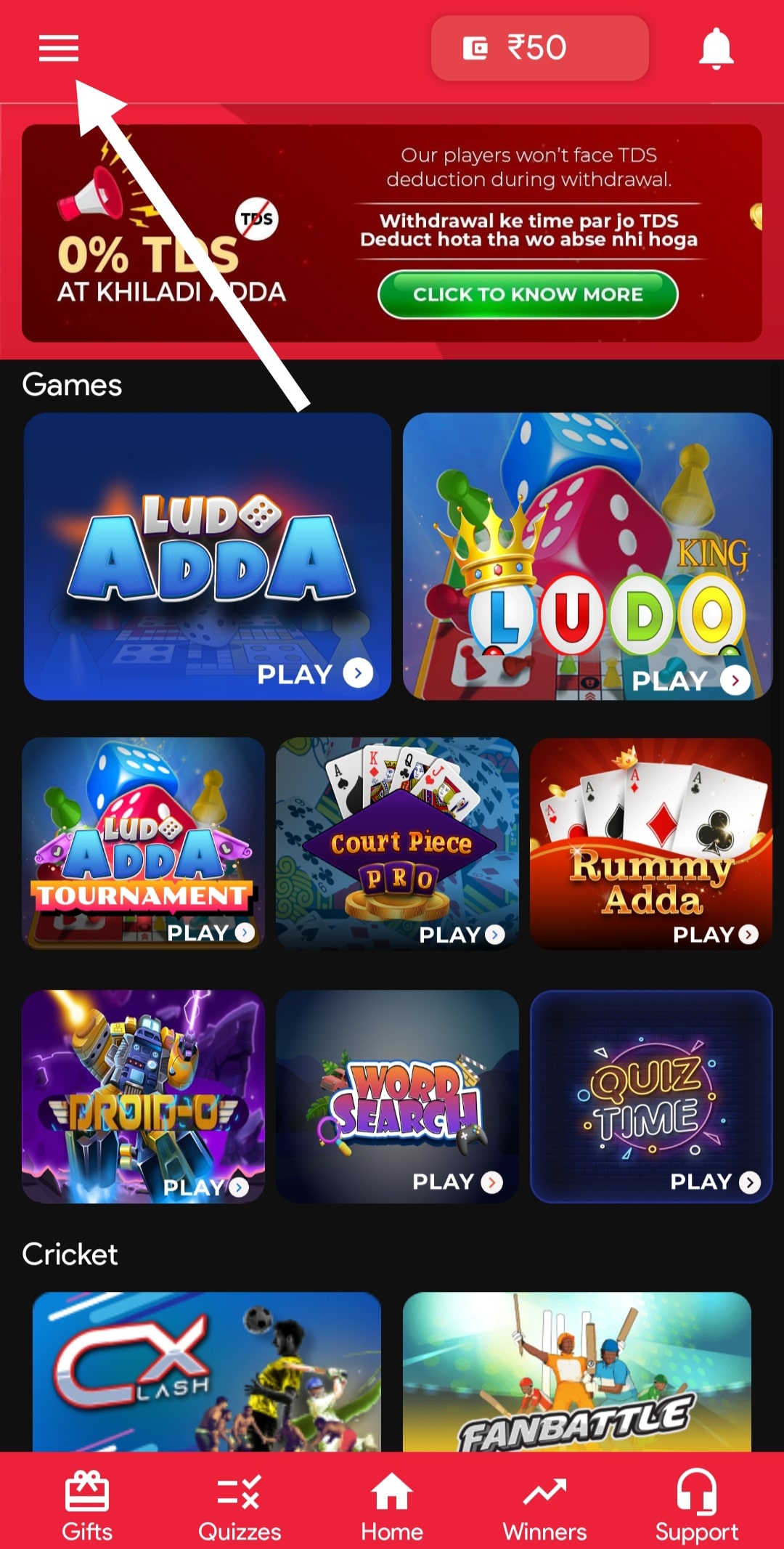Open the Clash cricket tile

point(207,1371)
